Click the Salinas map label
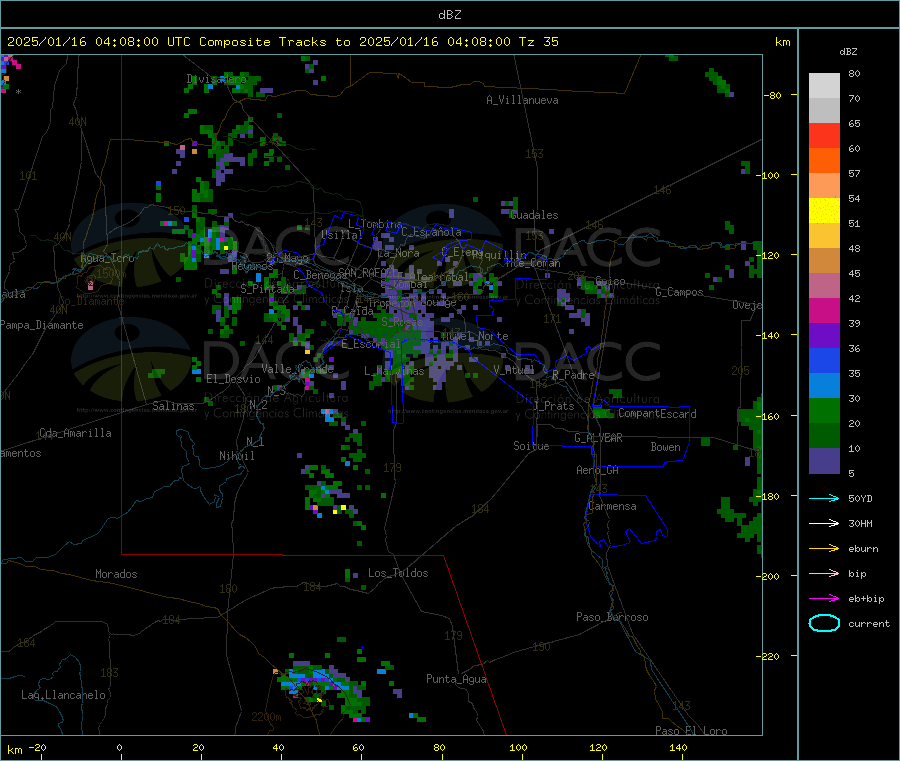The width and height of the screenshot is (900, 761). [x=173, y=406]
